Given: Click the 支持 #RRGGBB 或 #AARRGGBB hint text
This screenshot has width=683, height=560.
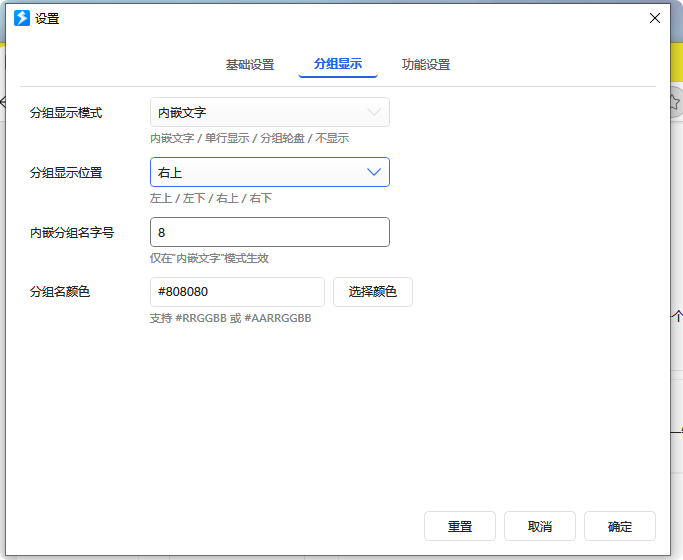Looking at the screenshot, I should coord(230,318).
